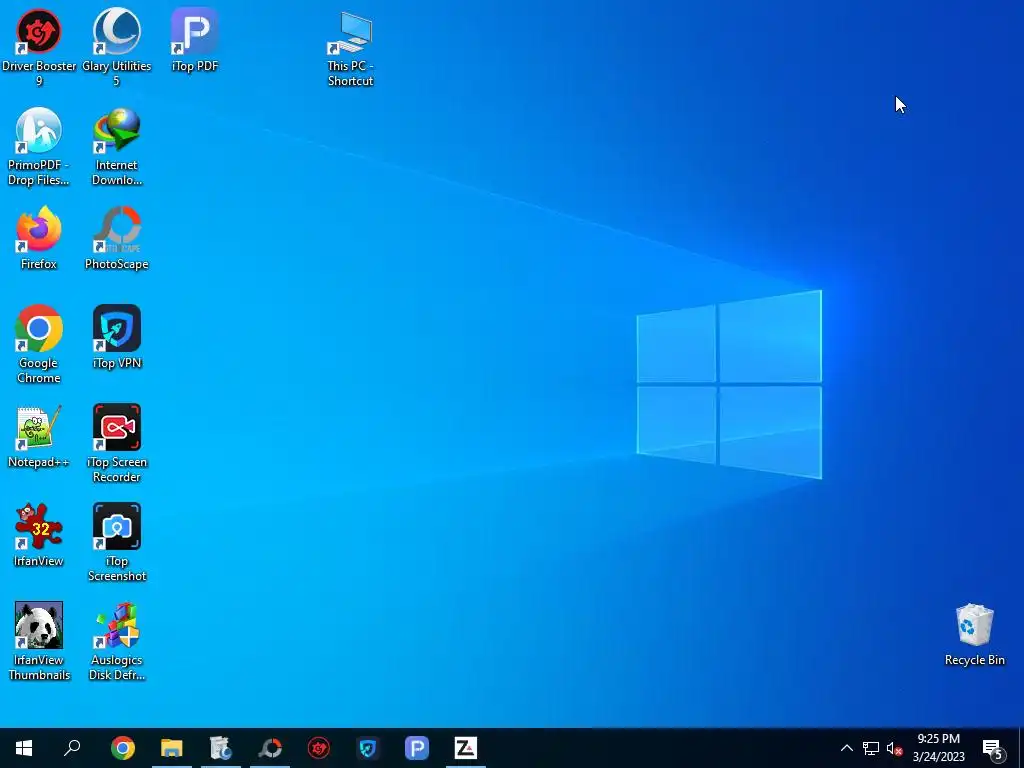Image resolution: width=1024 pixels, height=768 pixels.
Task: Switch to PhotoScape in the taskbar
Action: [x=270, y=748]
